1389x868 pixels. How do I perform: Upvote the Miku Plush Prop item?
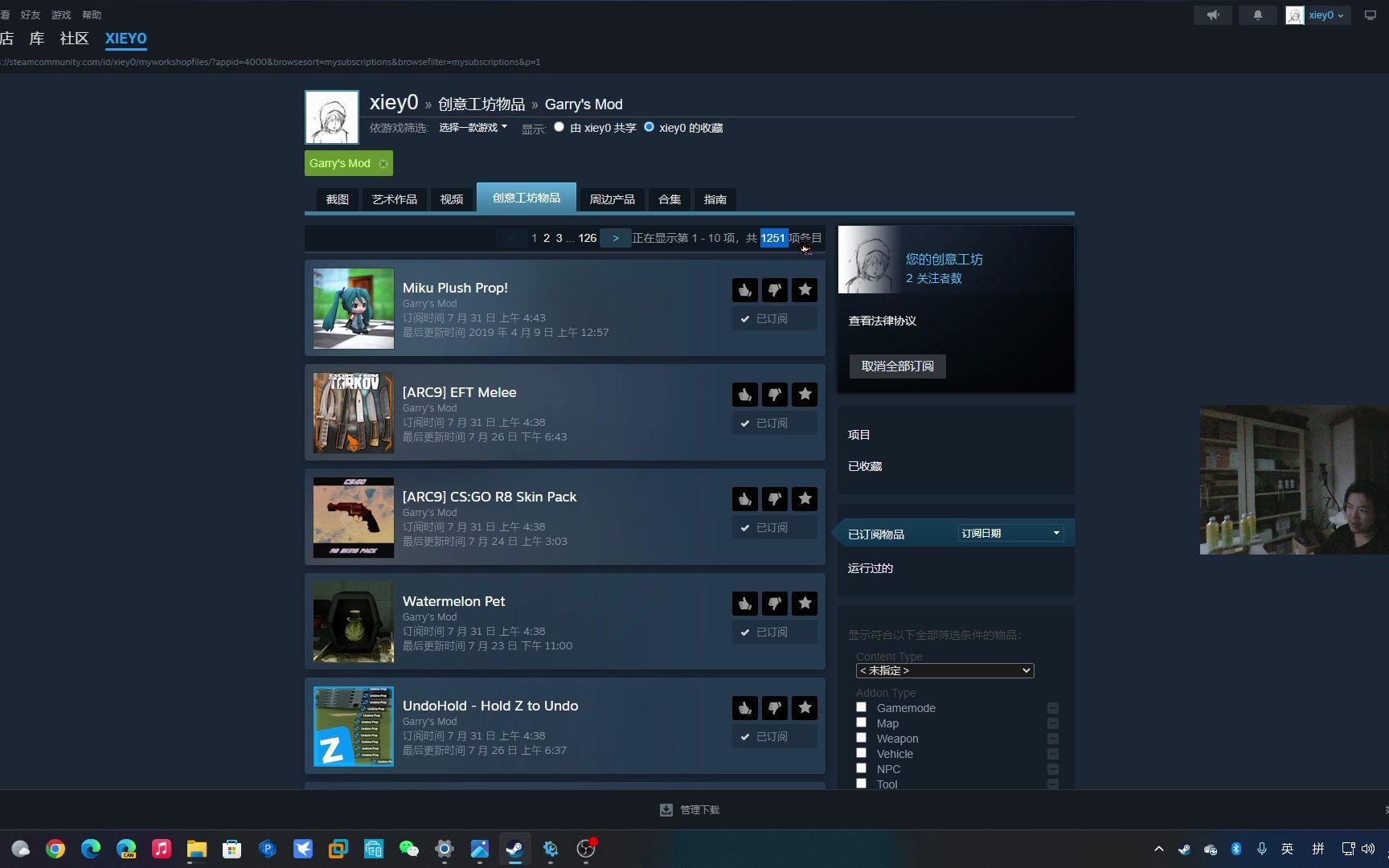pyautogui.click(x=744, y=290)
